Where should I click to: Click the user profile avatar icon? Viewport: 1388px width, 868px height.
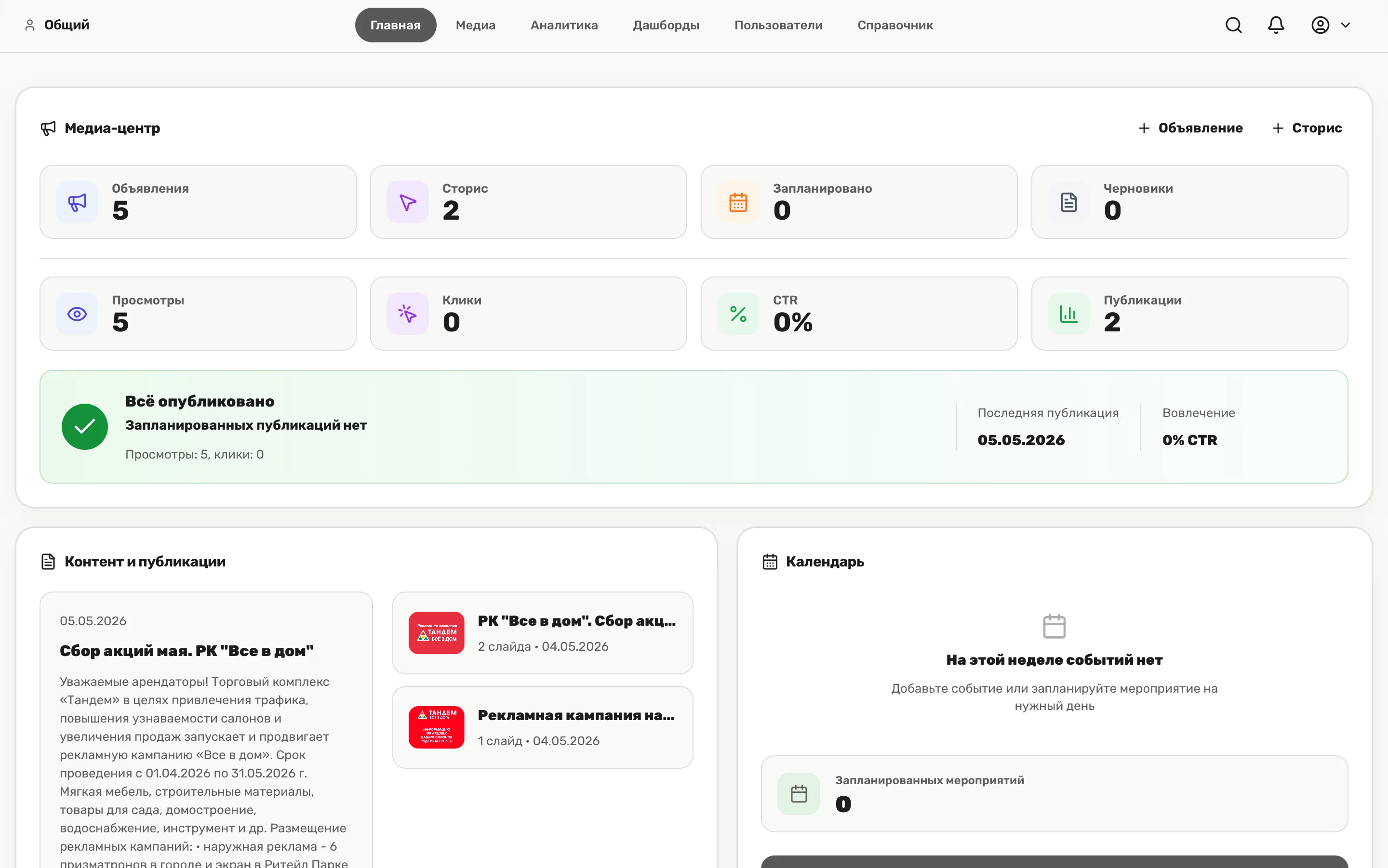(1320, 25)
